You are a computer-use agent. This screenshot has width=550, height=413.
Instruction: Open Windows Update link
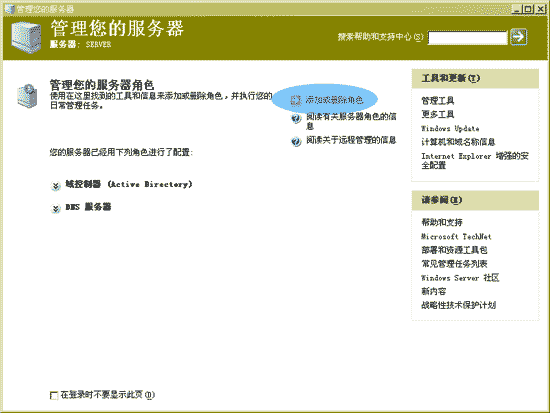click(x=450, y=128)
